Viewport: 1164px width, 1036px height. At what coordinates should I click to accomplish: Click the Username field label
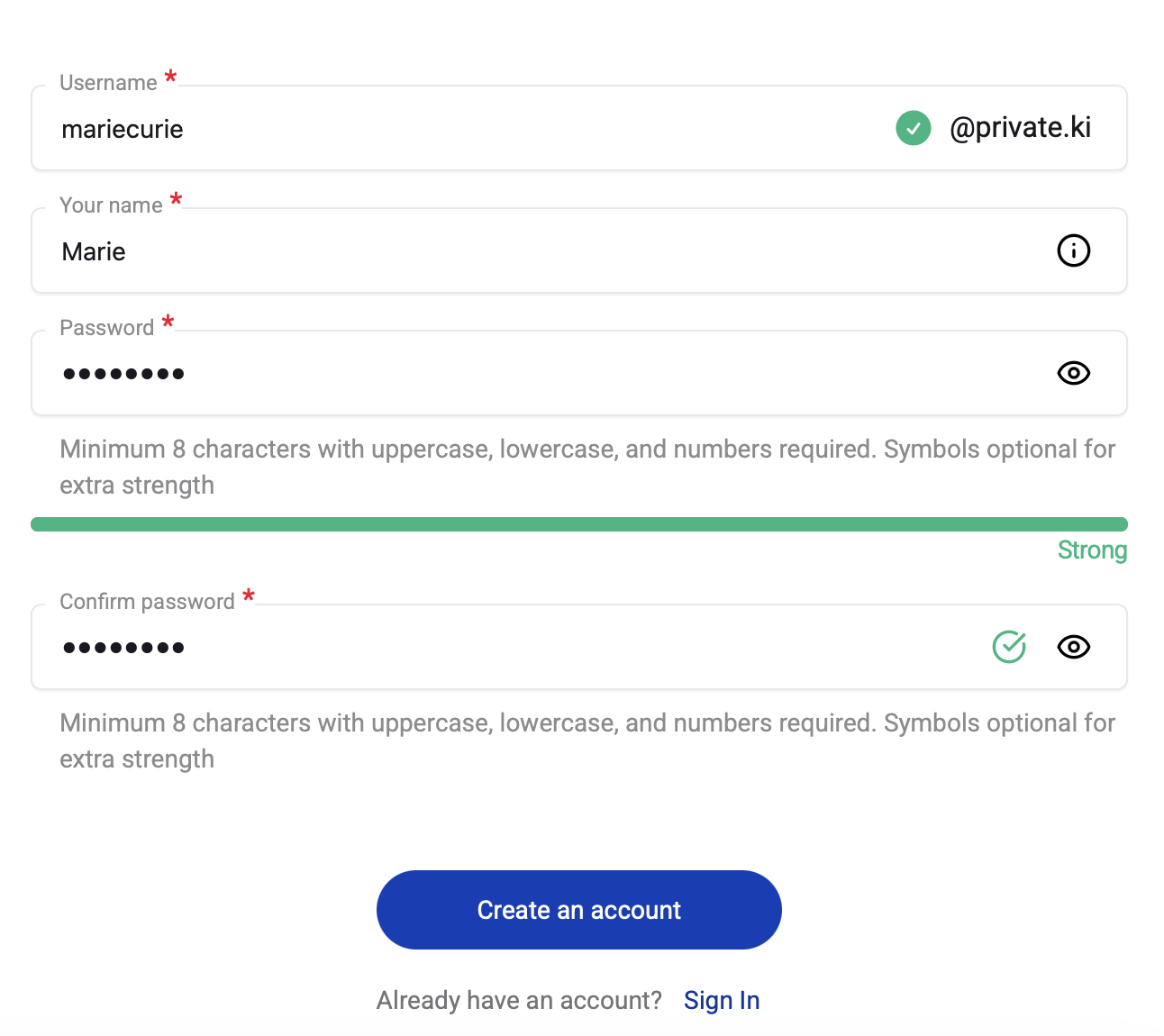108,83
